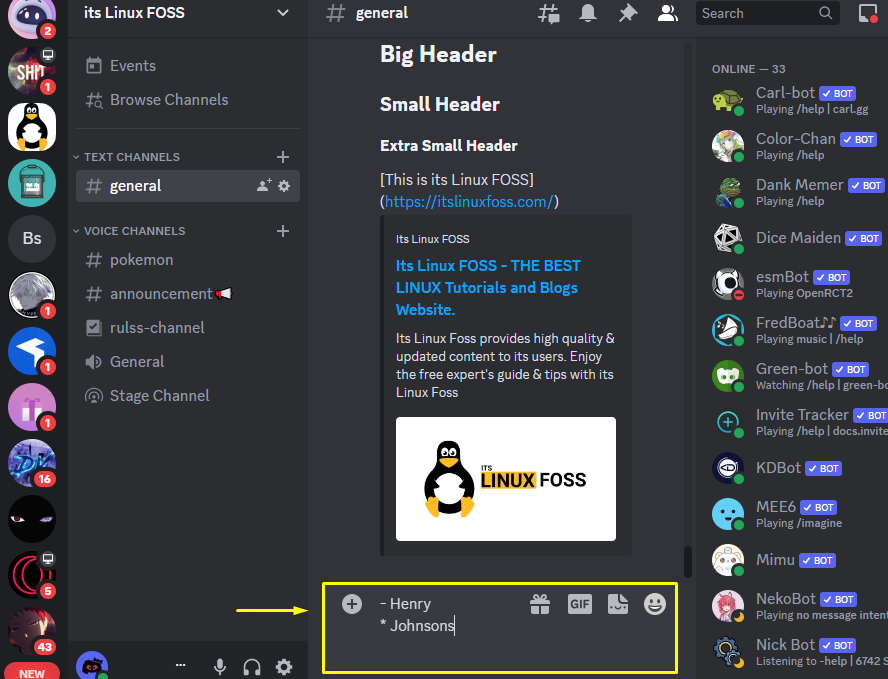Open Color-Chan member profile
The height and width of the screenshot is (679, 888).
point(795,146)
